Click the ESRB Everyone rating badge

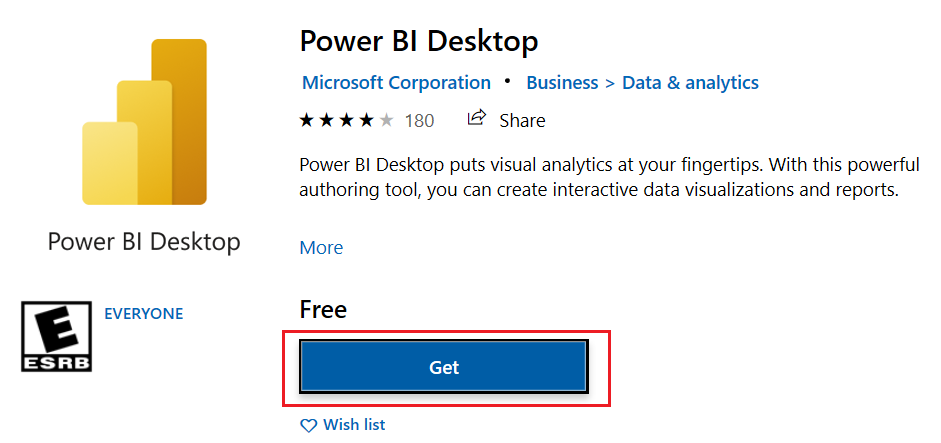[x=56, y=336]
